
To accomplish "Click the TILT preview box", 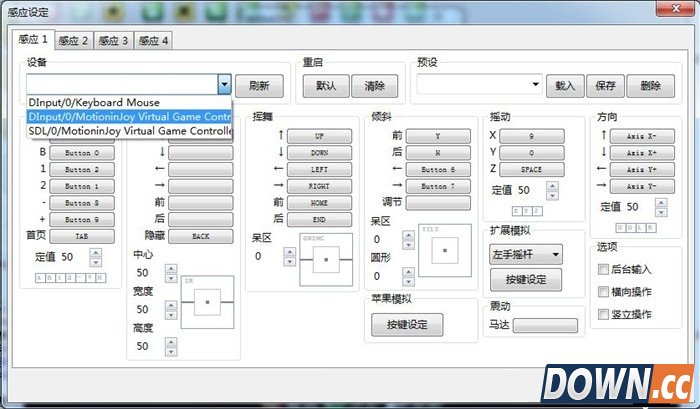I will click(445, 250).
